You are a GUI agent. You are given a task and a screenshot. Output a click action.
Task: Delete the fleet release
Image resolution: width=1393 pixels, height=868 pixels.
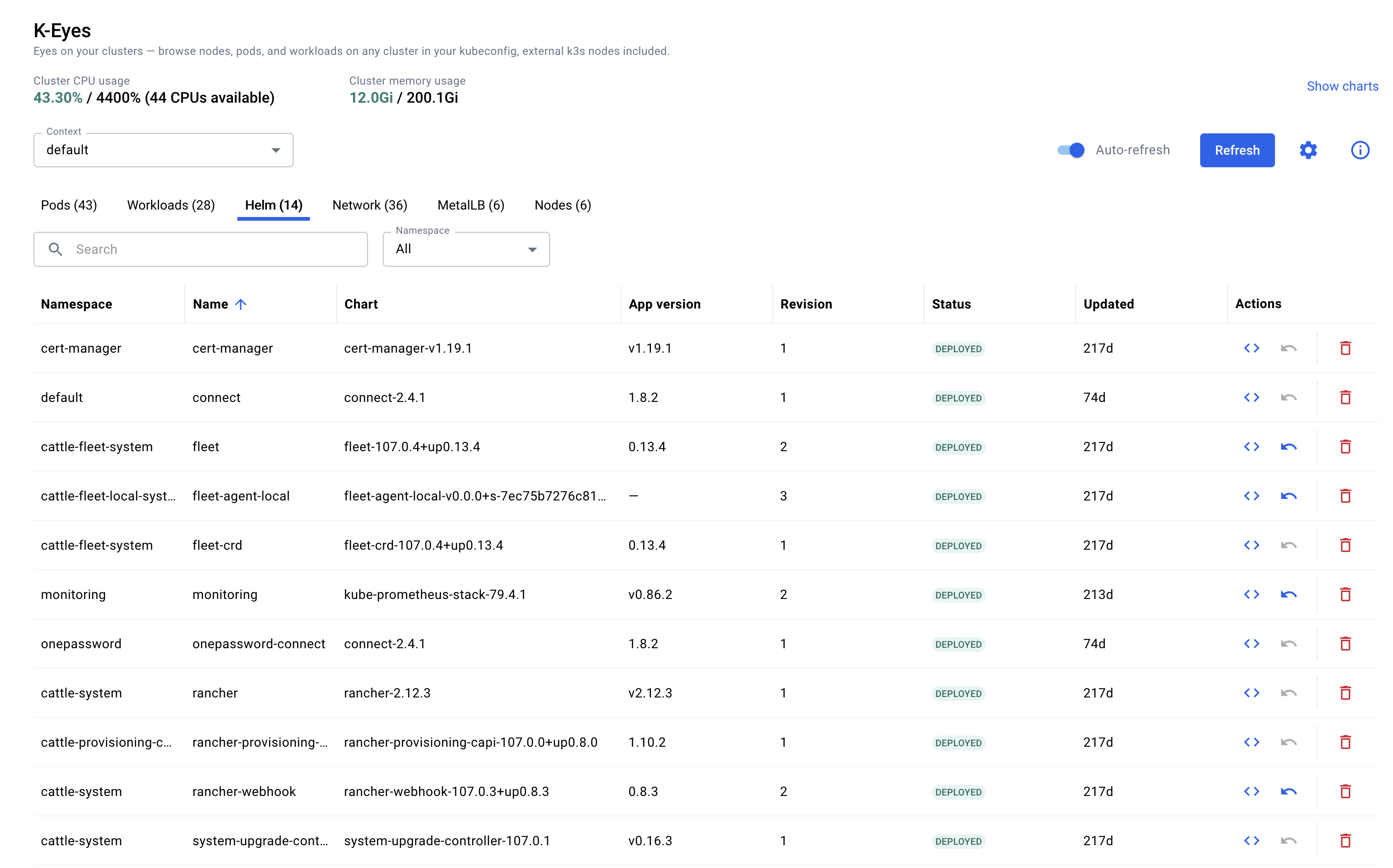point(1345,447)
